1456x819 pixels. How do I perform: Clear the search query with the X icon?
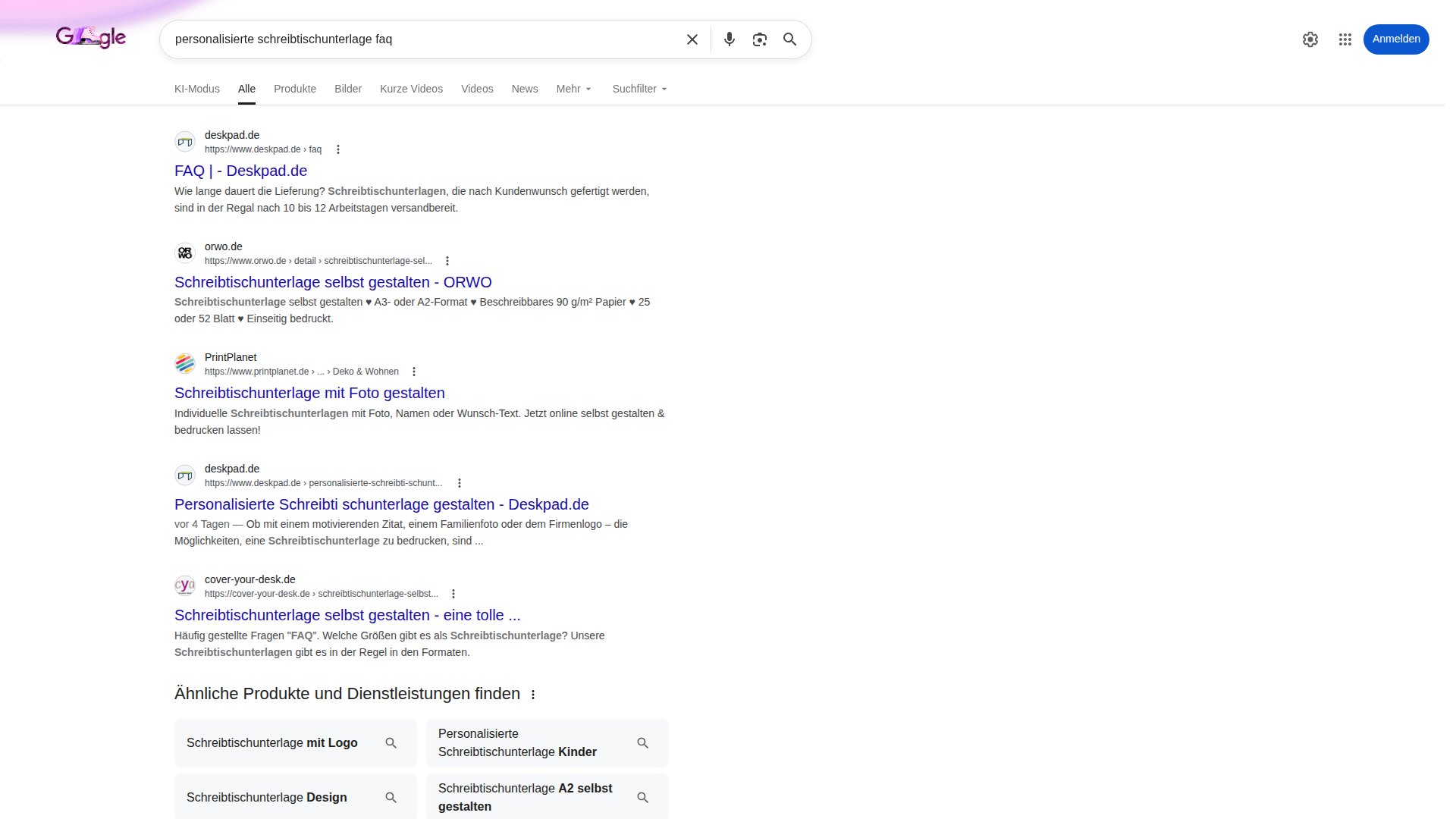(692, 39)
